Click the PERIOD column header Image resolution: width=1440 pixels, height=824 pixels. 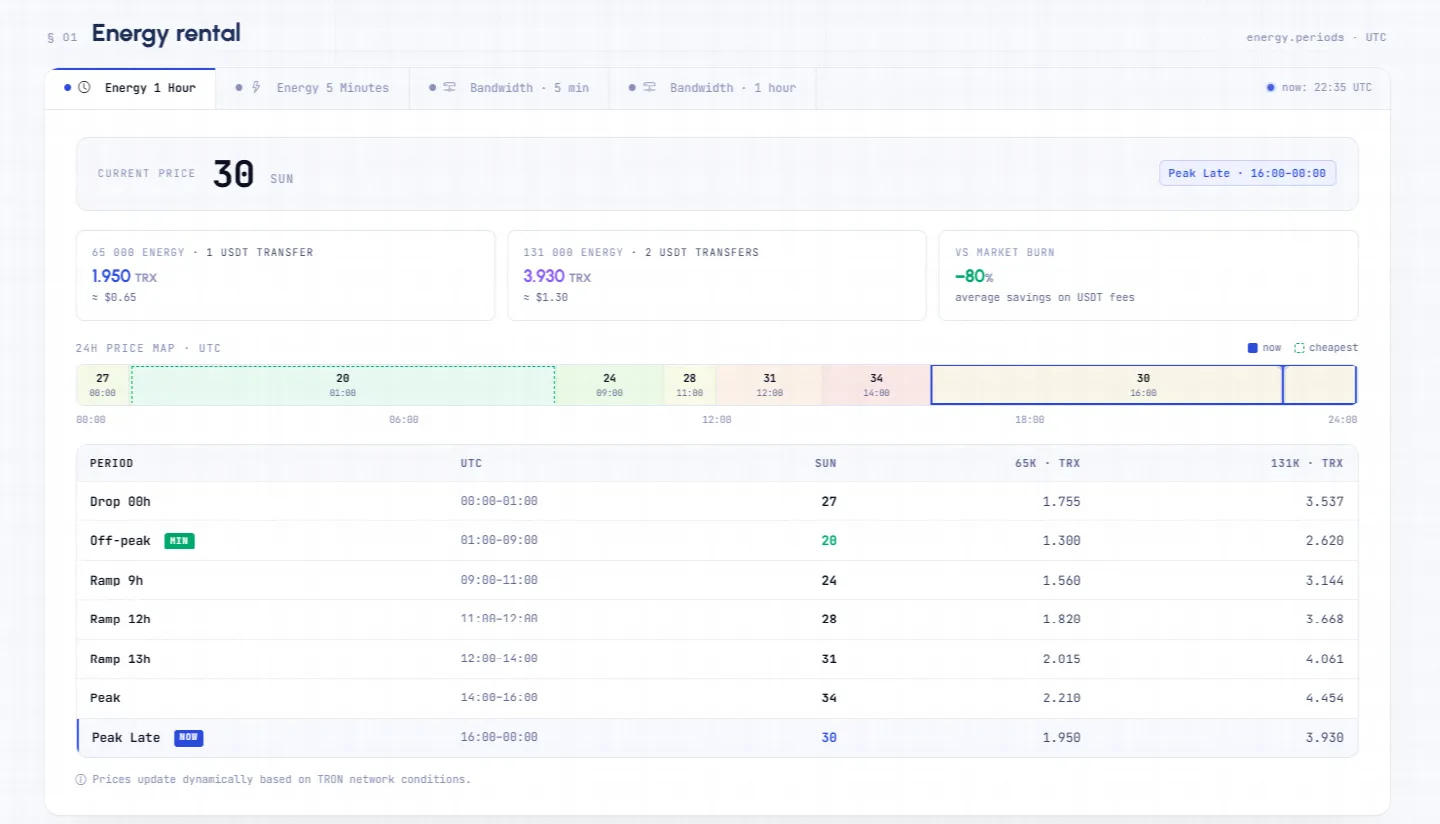coord(112,463)
